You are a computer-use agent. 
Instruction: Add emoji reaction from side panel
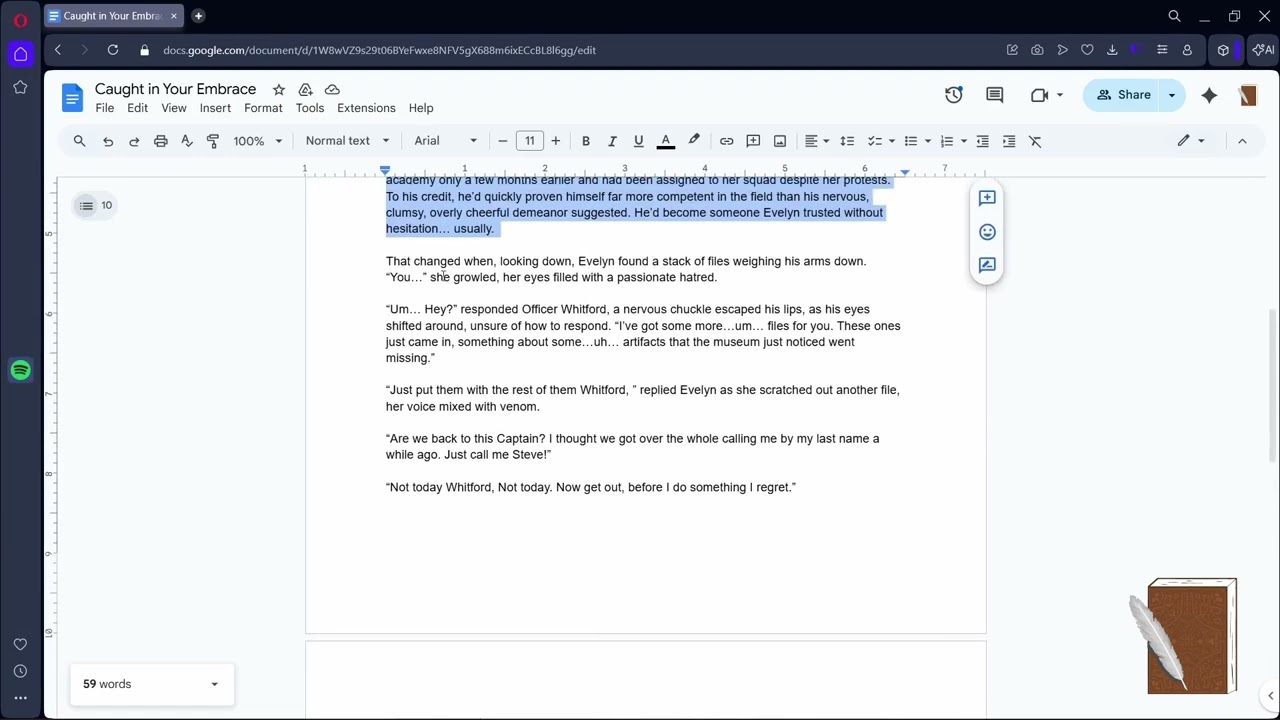987,232
